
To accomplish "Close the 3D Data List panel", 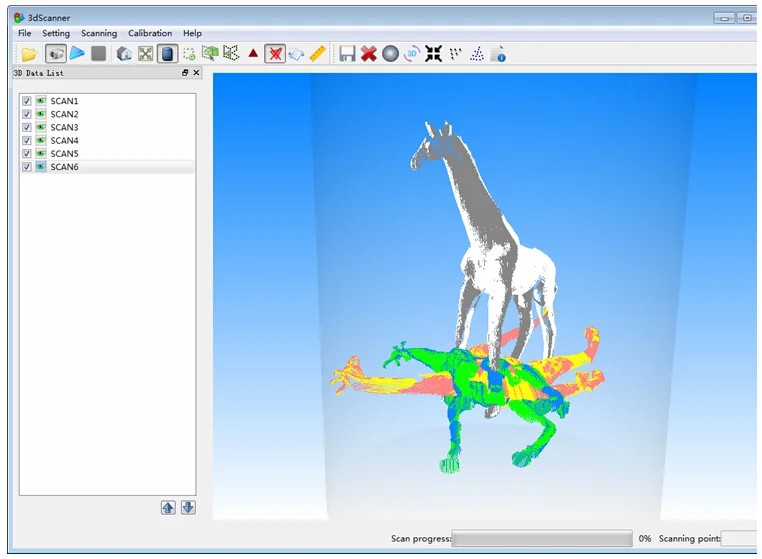I will click(x=196, y=72).
